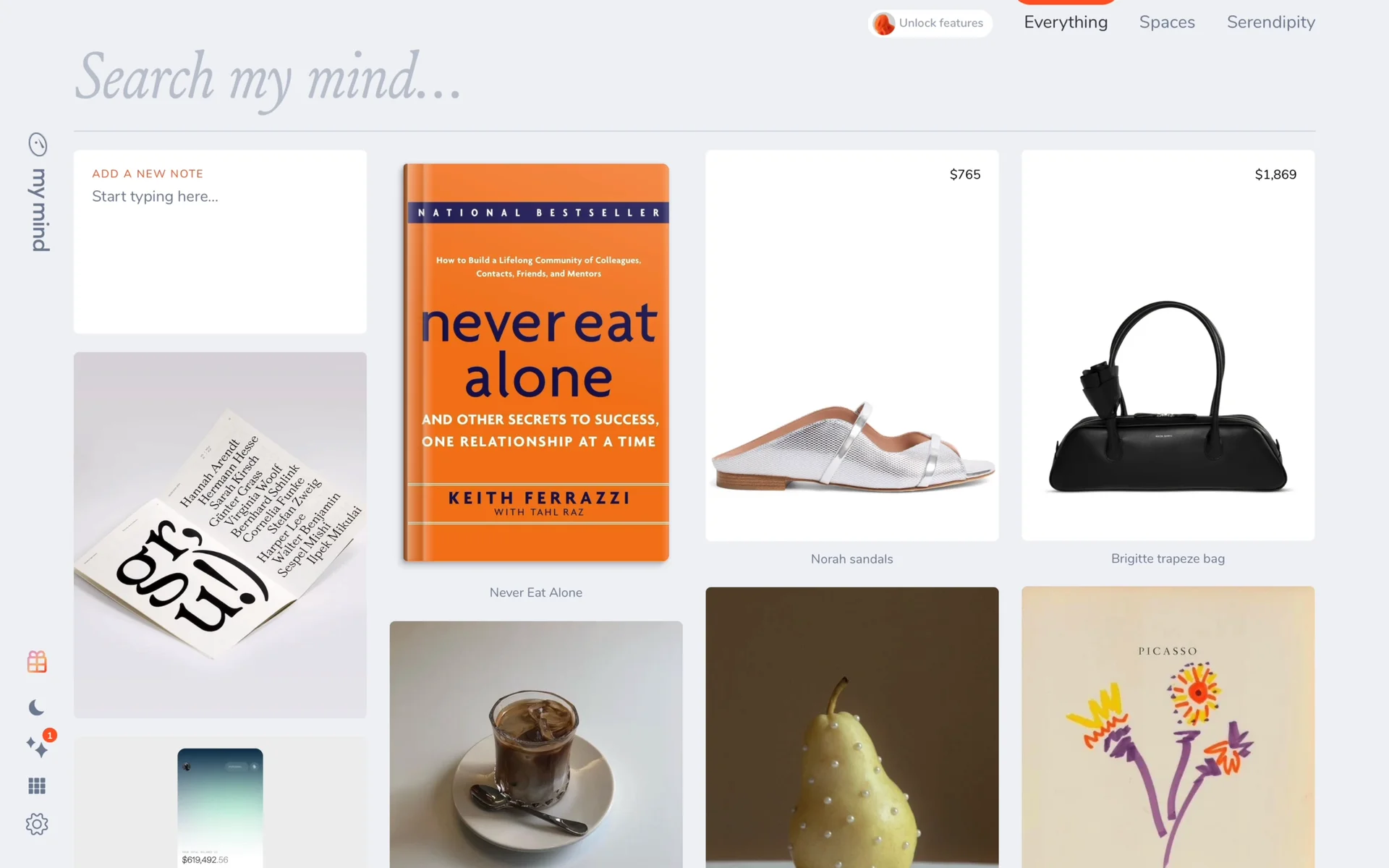Switch to the Spaces tab

click(1167, 22)
